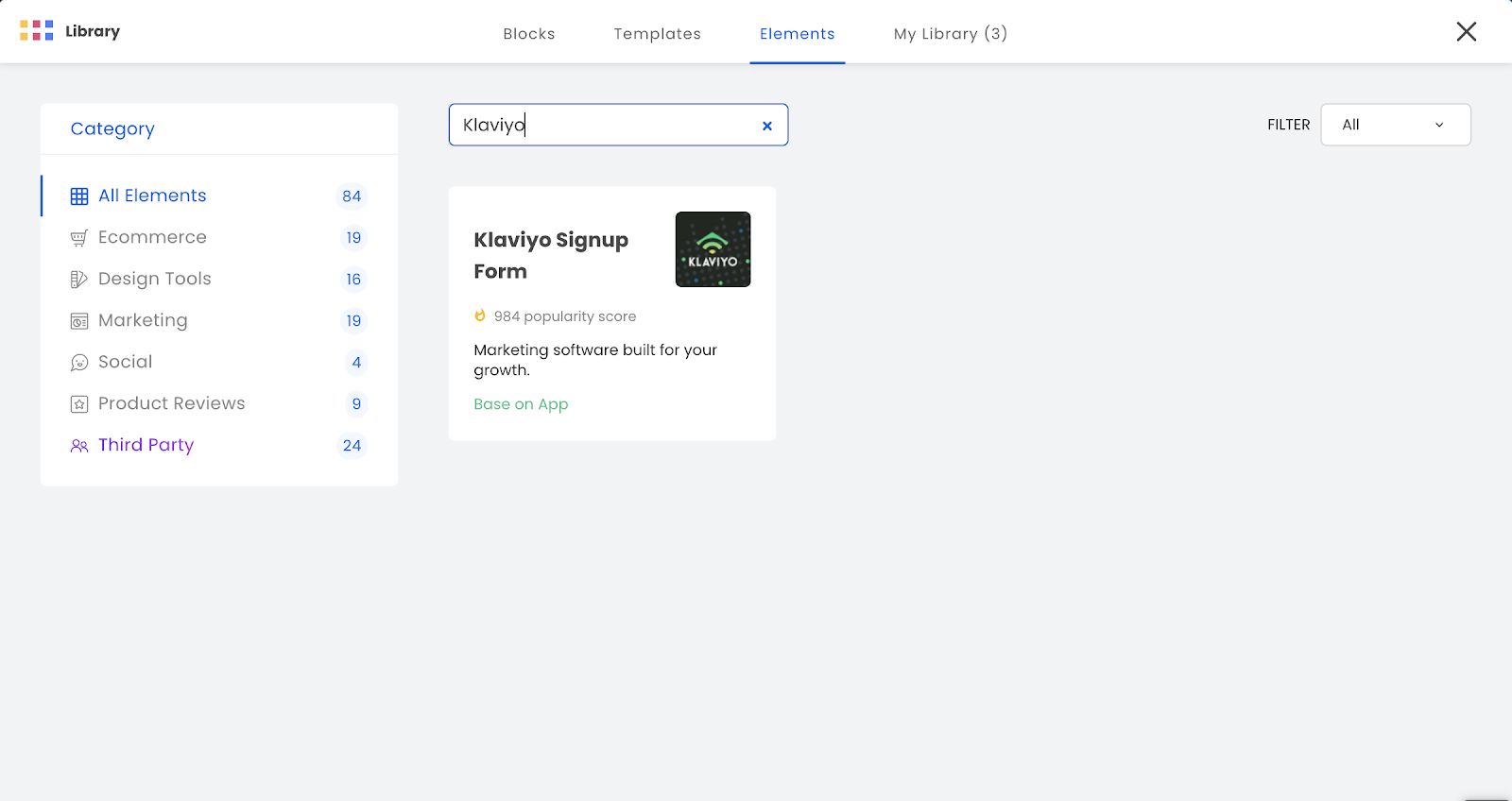This screenshot has width=1512, height=801.
Task: Click the 16 count badge
Action: click(x=353, y=280)
